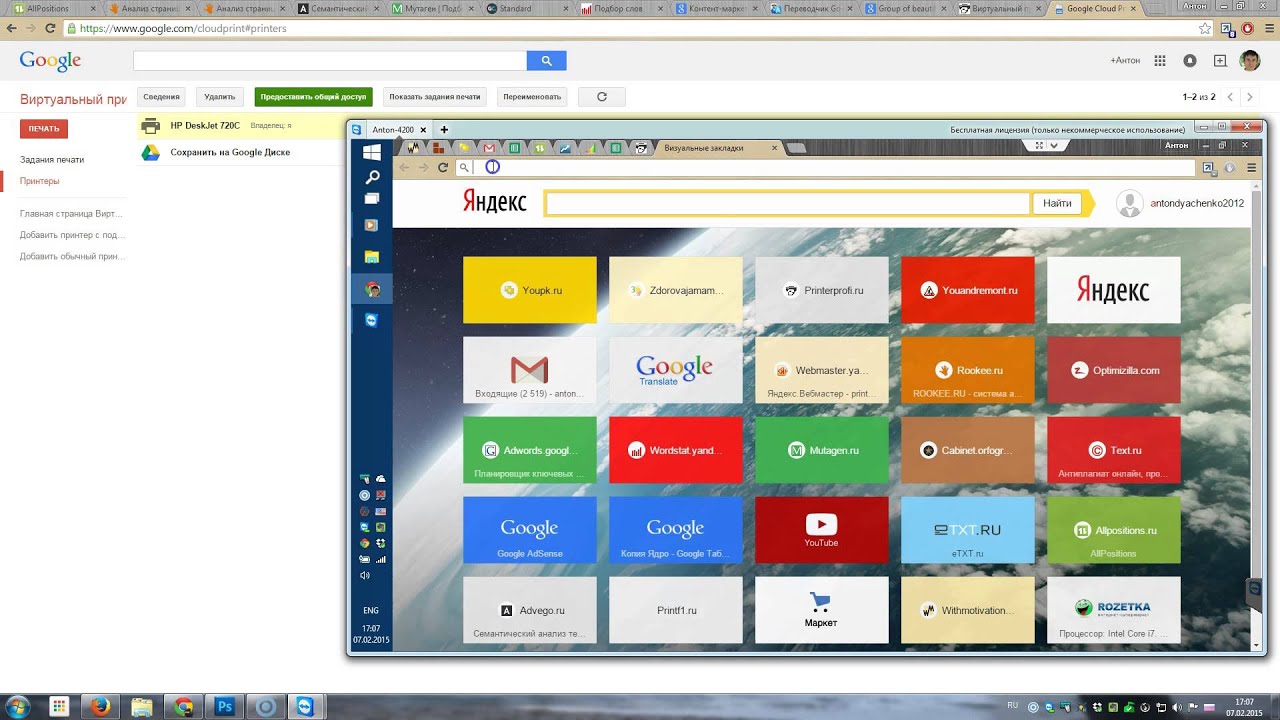Expand the TeamViewer toolbar chevron

pos(1054,145)
